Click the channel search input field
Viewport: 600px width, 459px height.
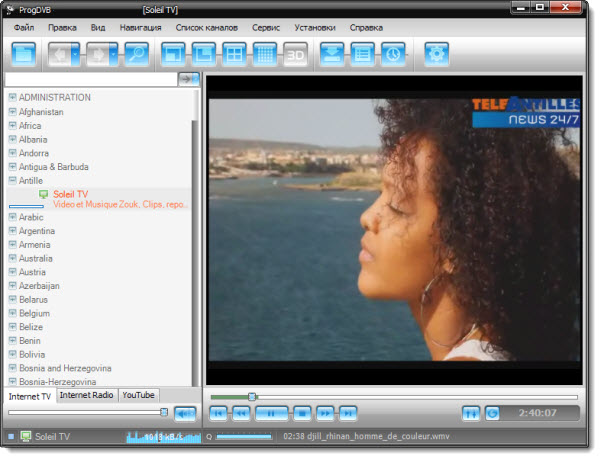[90, 79]
